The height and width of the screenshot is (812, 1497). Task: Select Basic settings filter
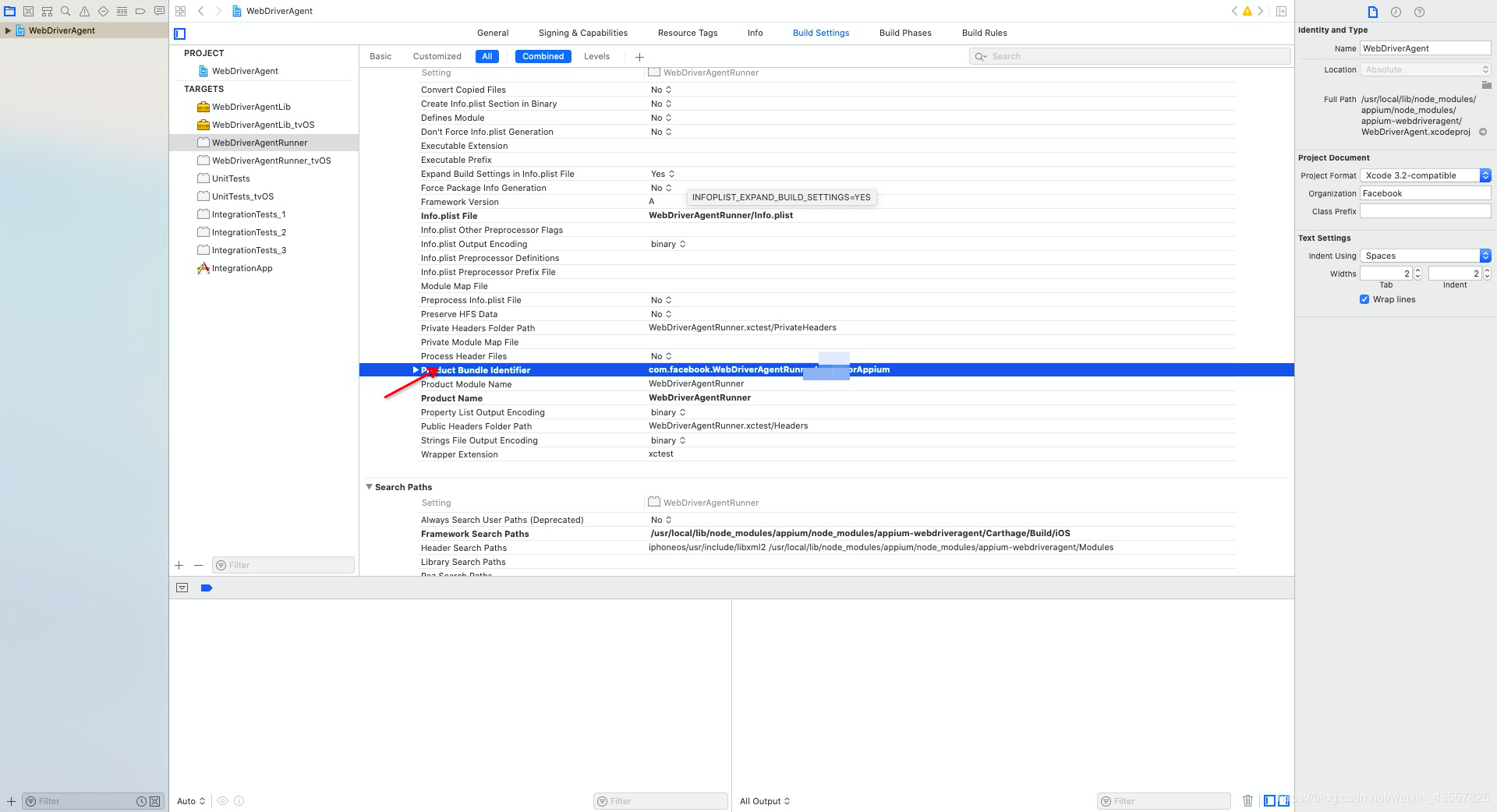coord(380,56)
